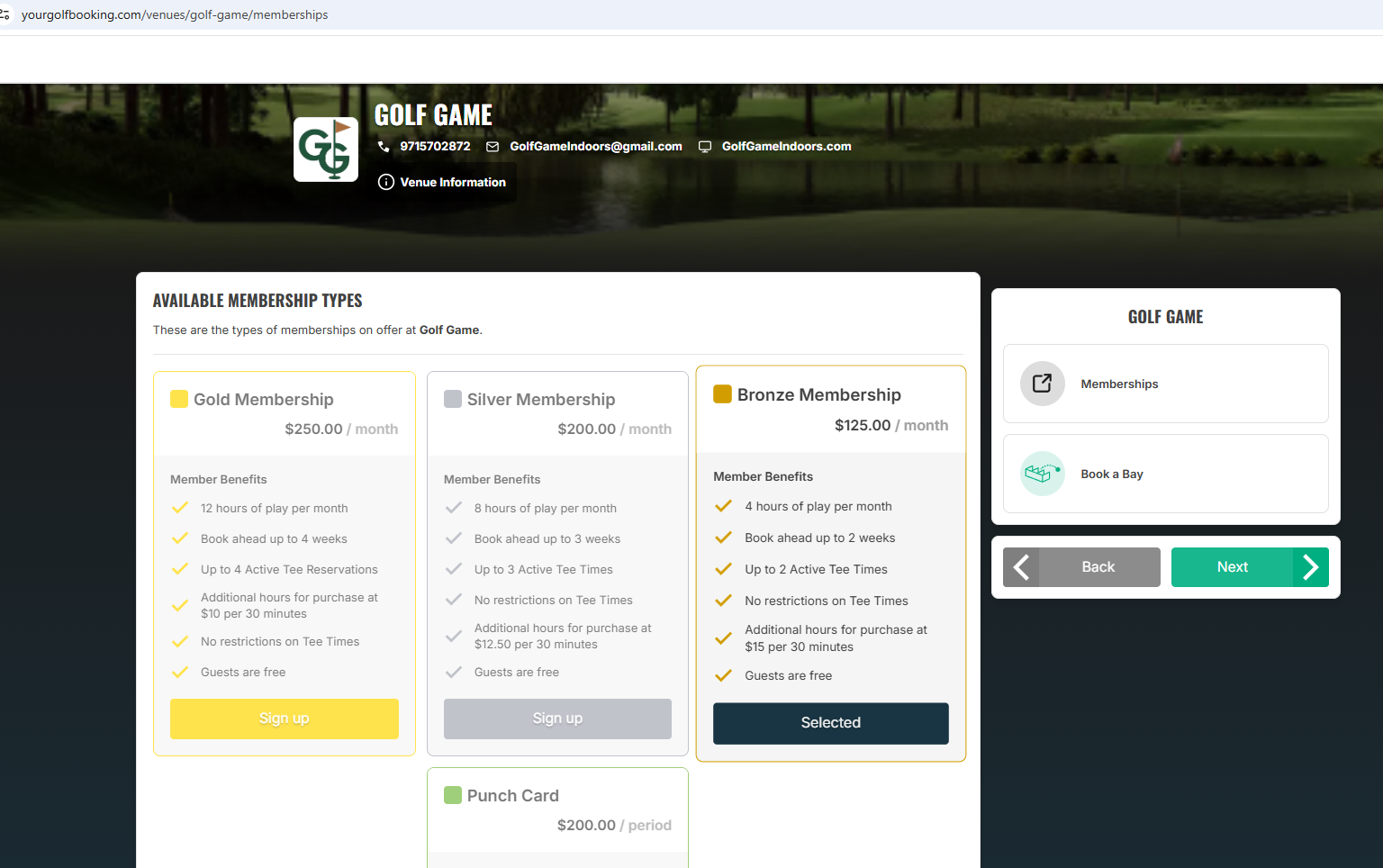Screen dimensions: 1383x868
Task: Click the Next button's right arrow
Action: [1311, 567]
